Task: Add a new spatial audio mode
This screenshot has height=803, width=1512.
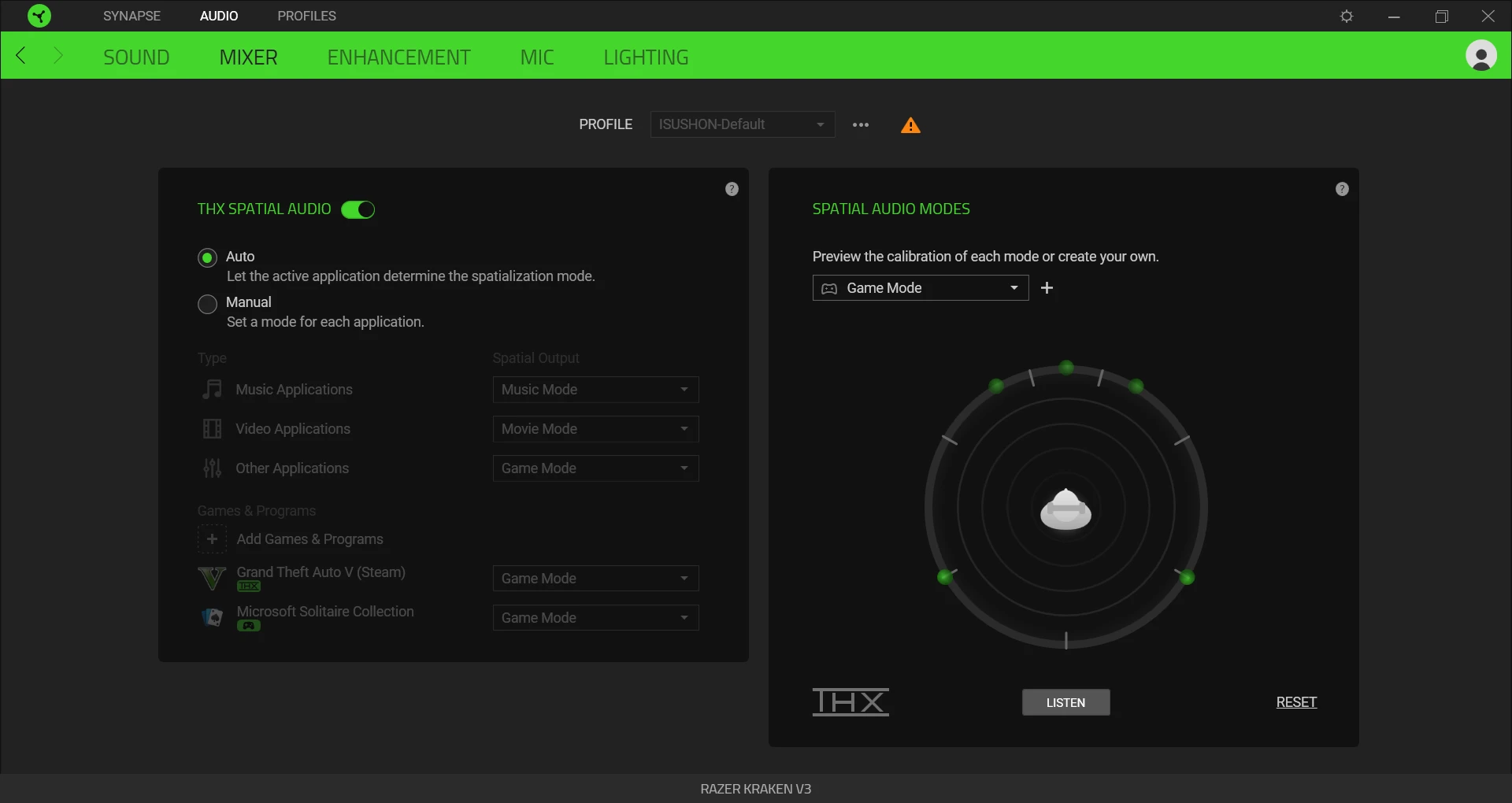Action: point(1047,288)
